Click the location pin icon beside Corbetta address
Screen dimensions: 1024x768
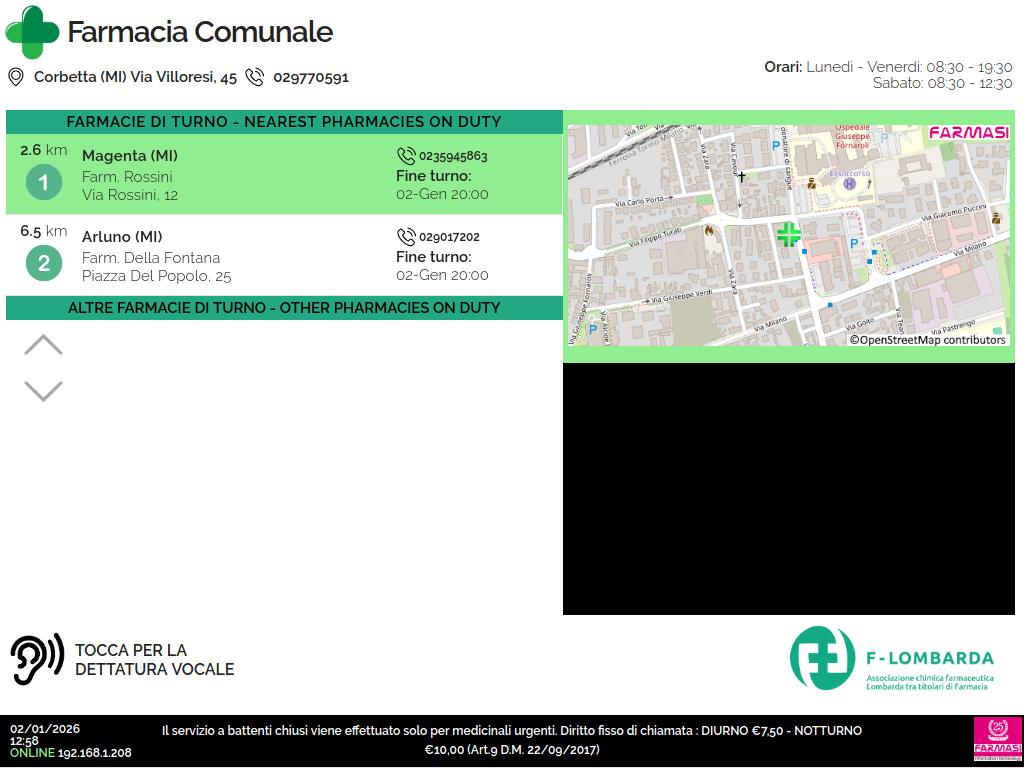16,77
